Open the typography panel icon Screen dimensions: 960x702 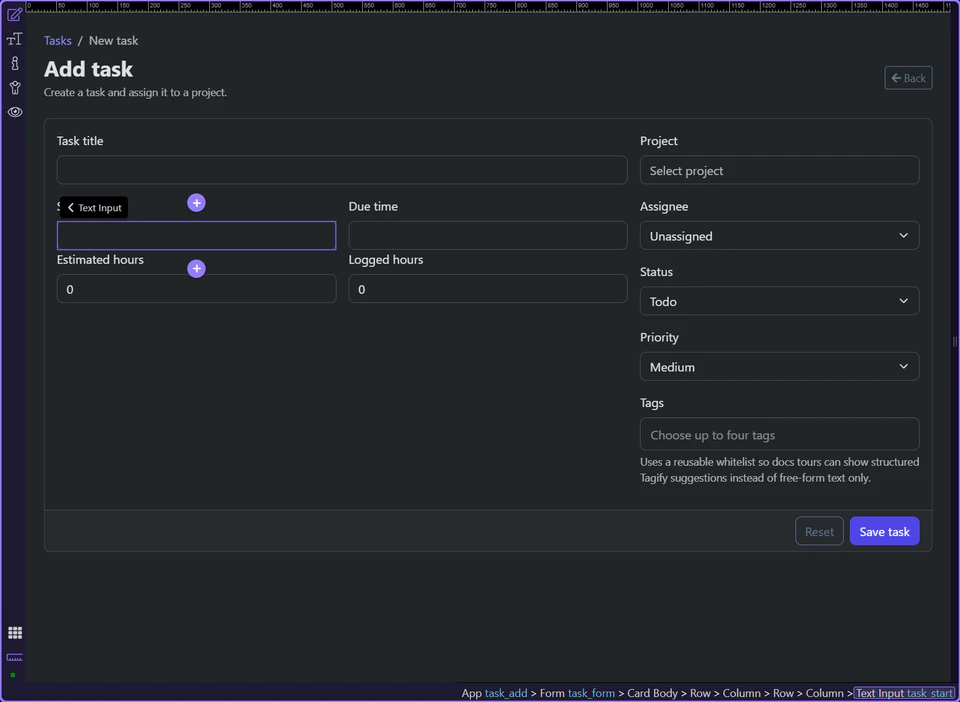click(13, 39)
